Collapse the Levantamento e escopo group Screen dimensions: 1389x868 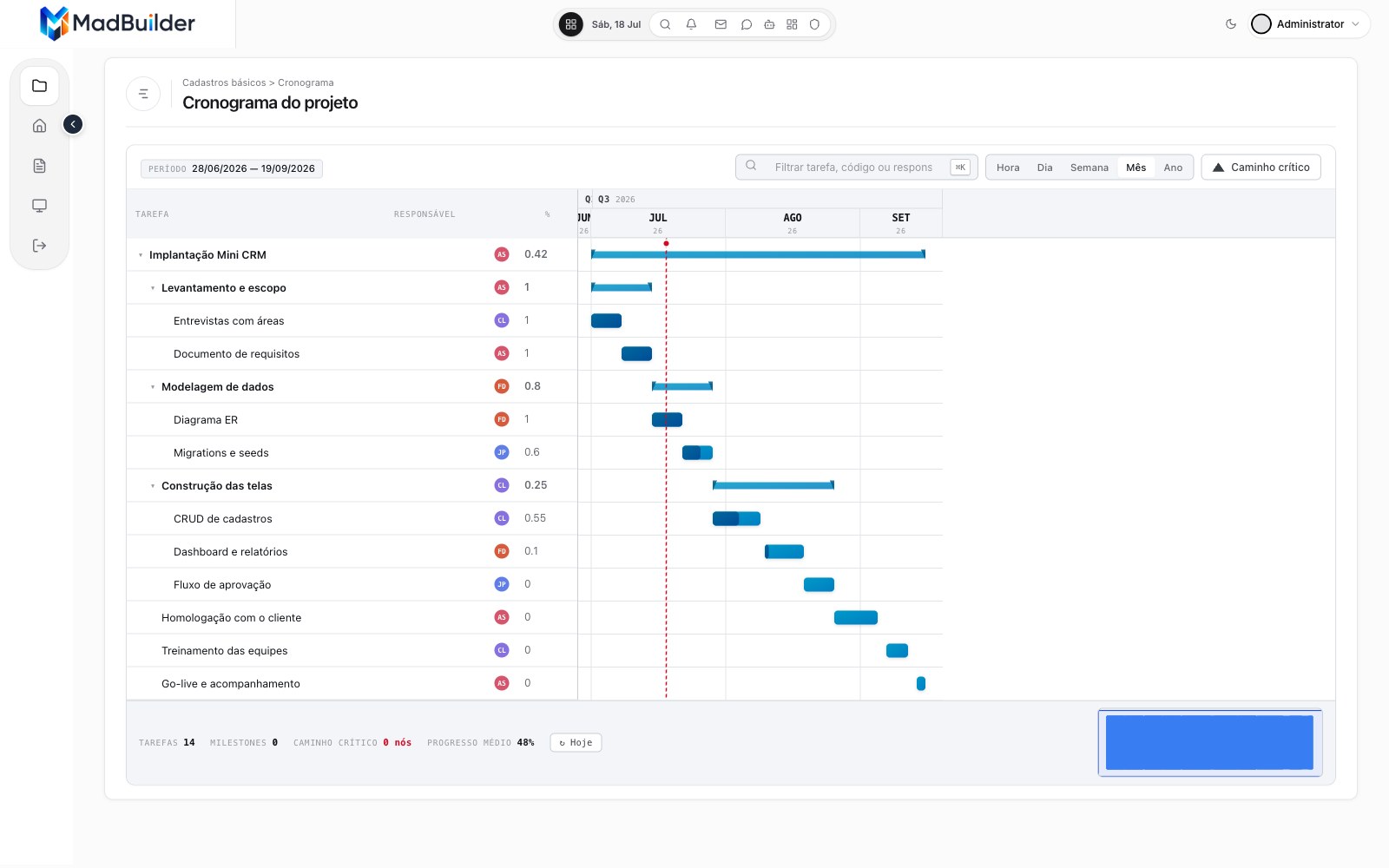[153, 288]
